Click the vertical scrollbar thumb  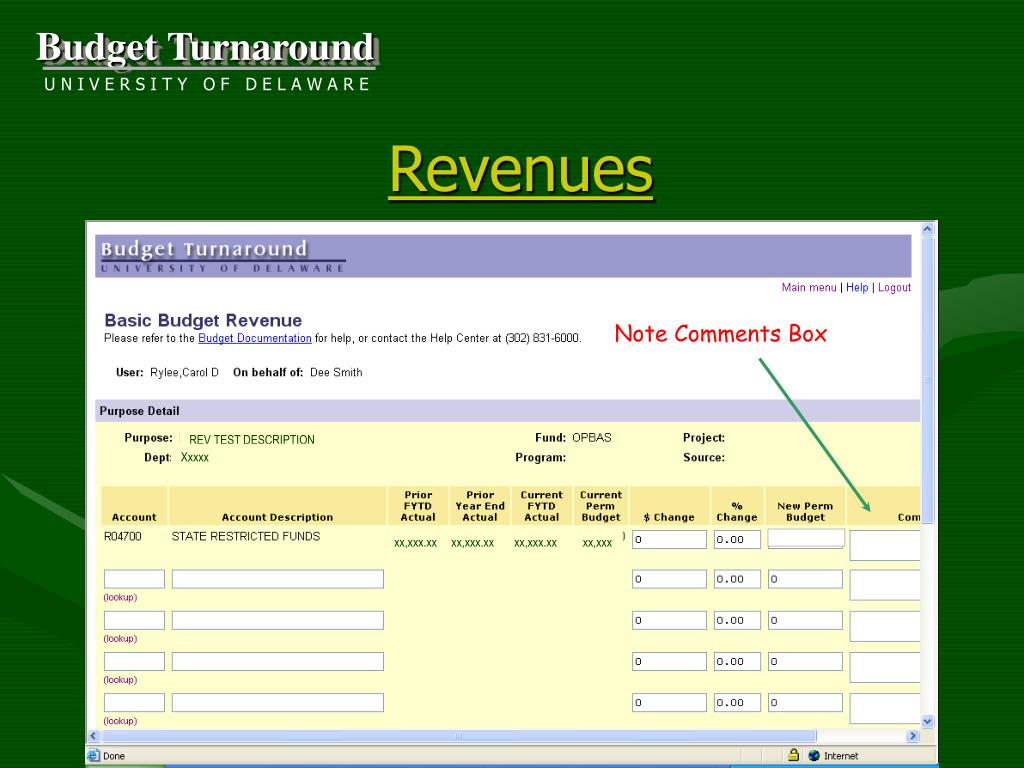click(927, 379)
